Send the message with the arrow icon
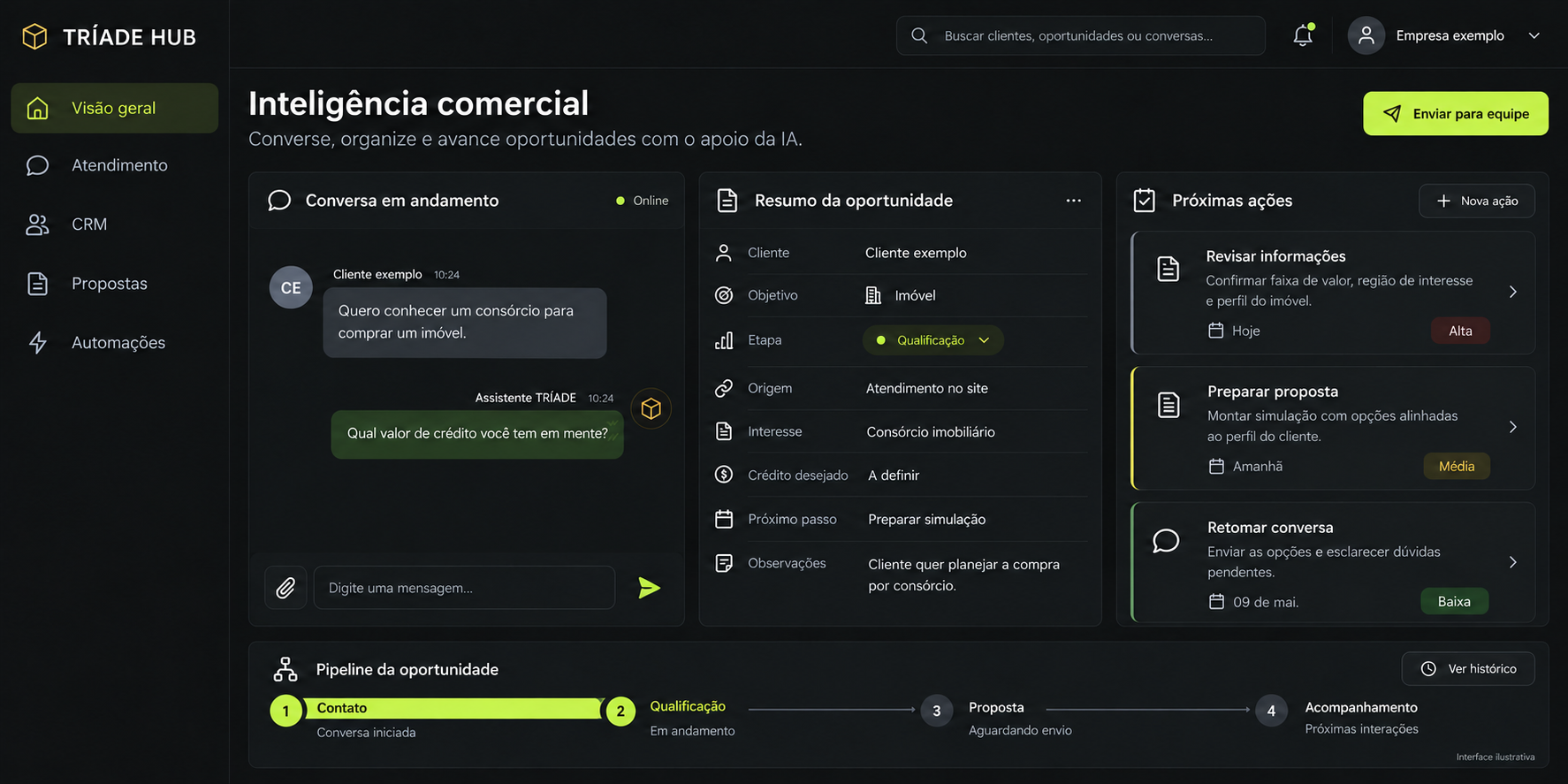The width and height of the screenshot is (1568, 784). pos(649,588)
